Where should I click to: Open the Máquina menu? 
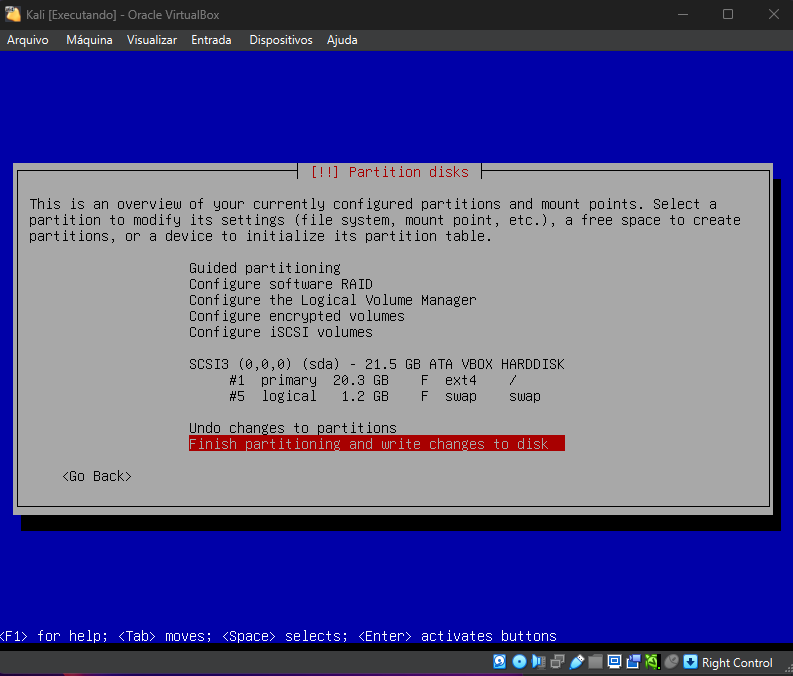pos(89,40)
